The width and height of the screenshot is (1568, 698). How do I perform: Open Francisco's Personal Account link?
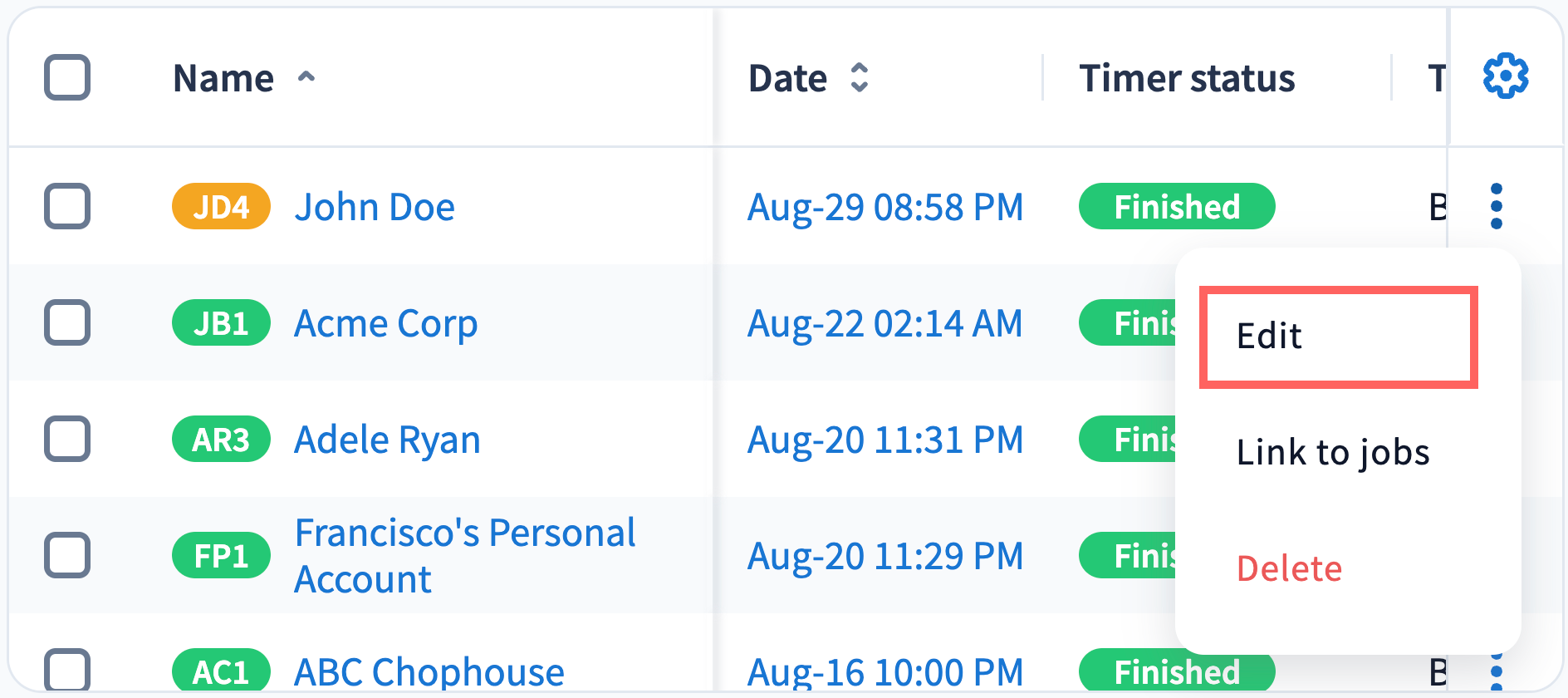click(464, 555)
